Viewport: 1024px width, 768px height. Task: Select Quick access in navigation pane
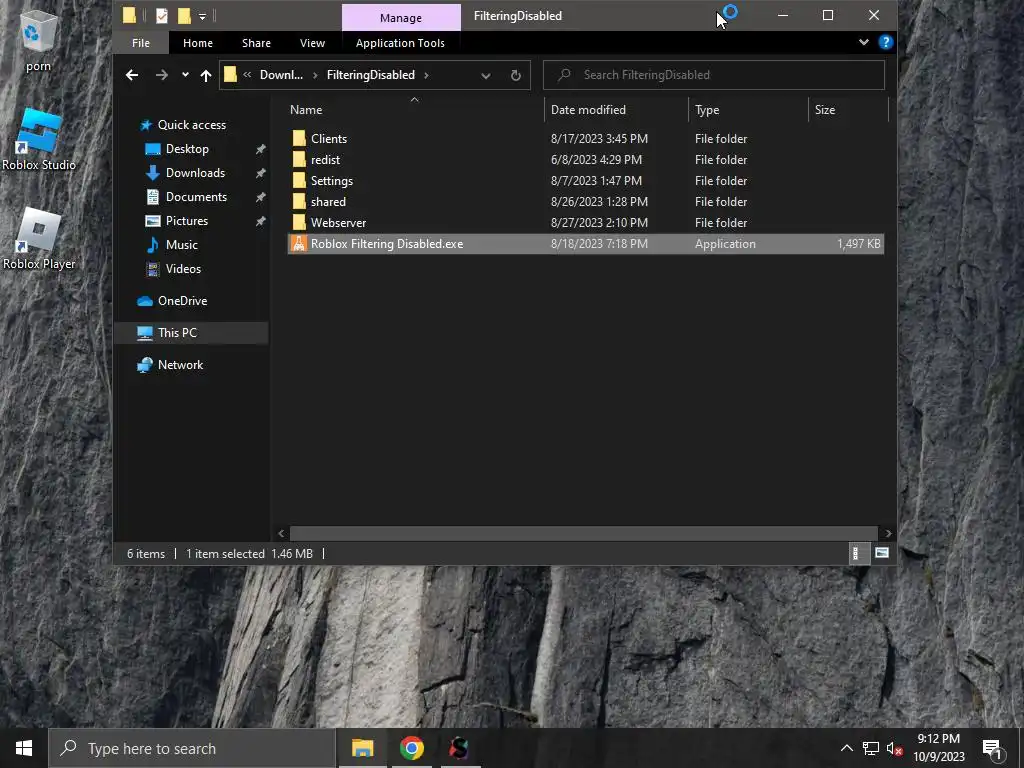click(x=191, y=125)
